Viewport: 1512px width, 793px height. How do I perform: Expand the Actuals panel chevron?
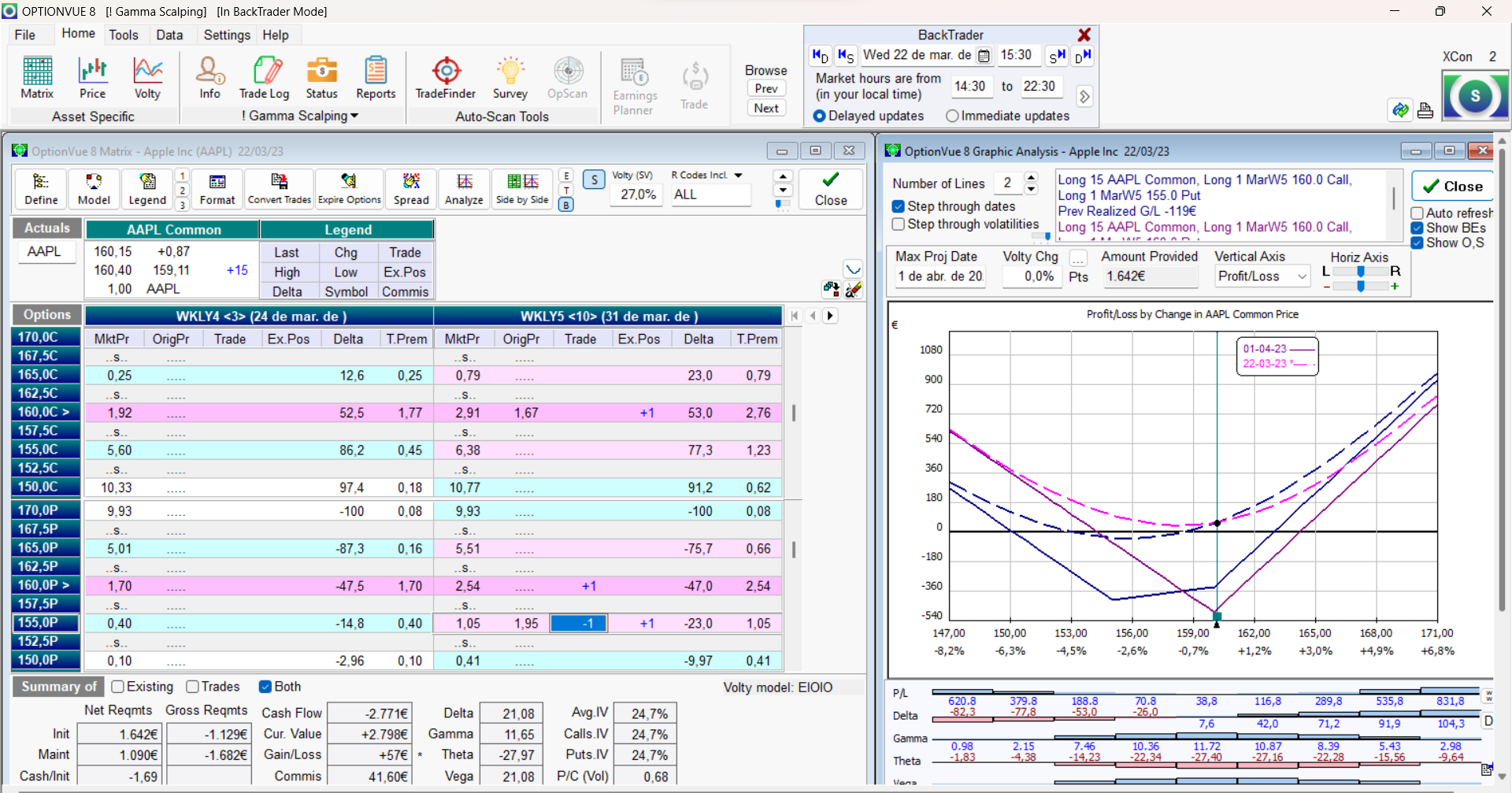coord(853,269)
